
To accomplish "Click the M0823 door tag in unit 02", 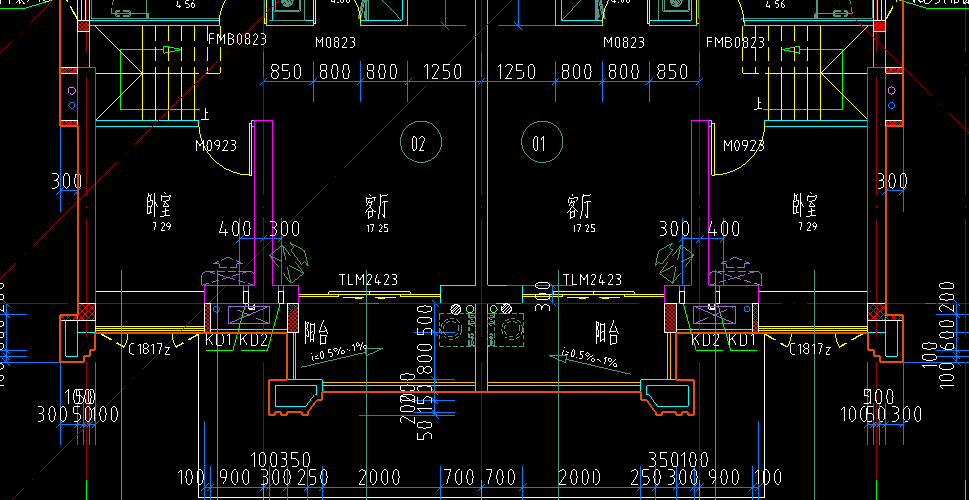I will click(336, 43).
